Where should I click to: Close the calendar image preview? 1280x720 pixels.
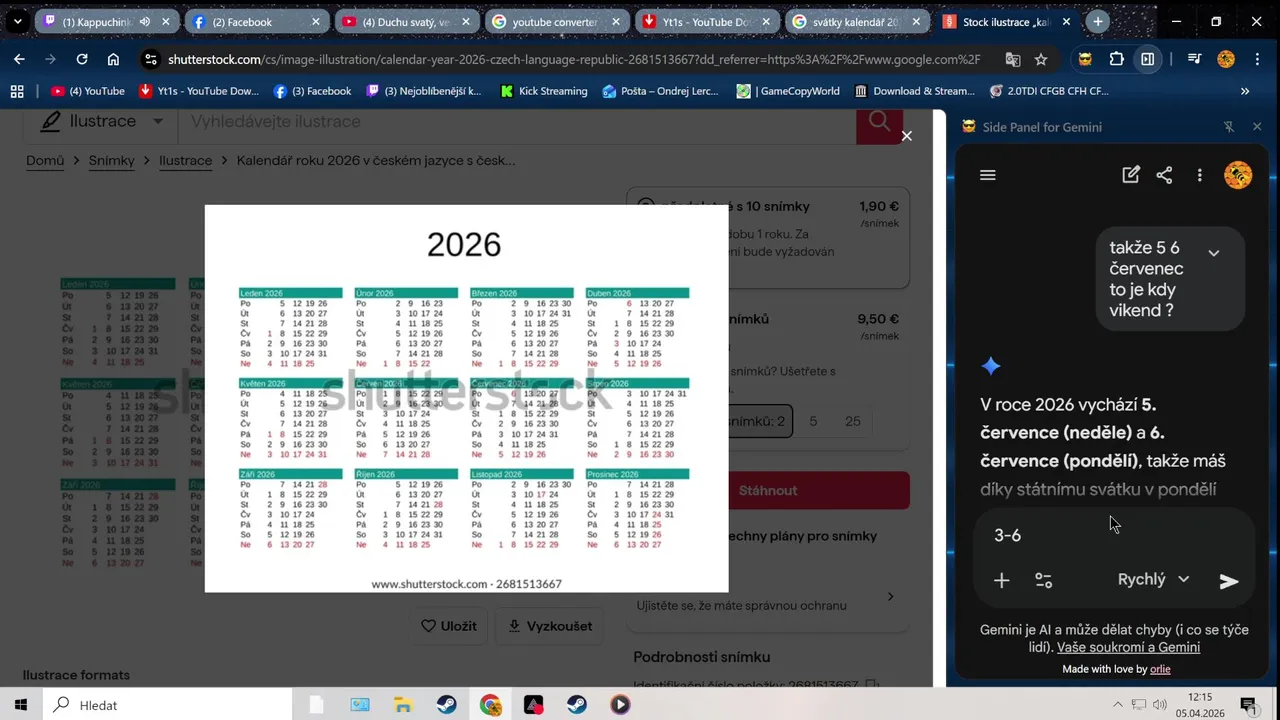pyautogui.click(x=907, y=135)
